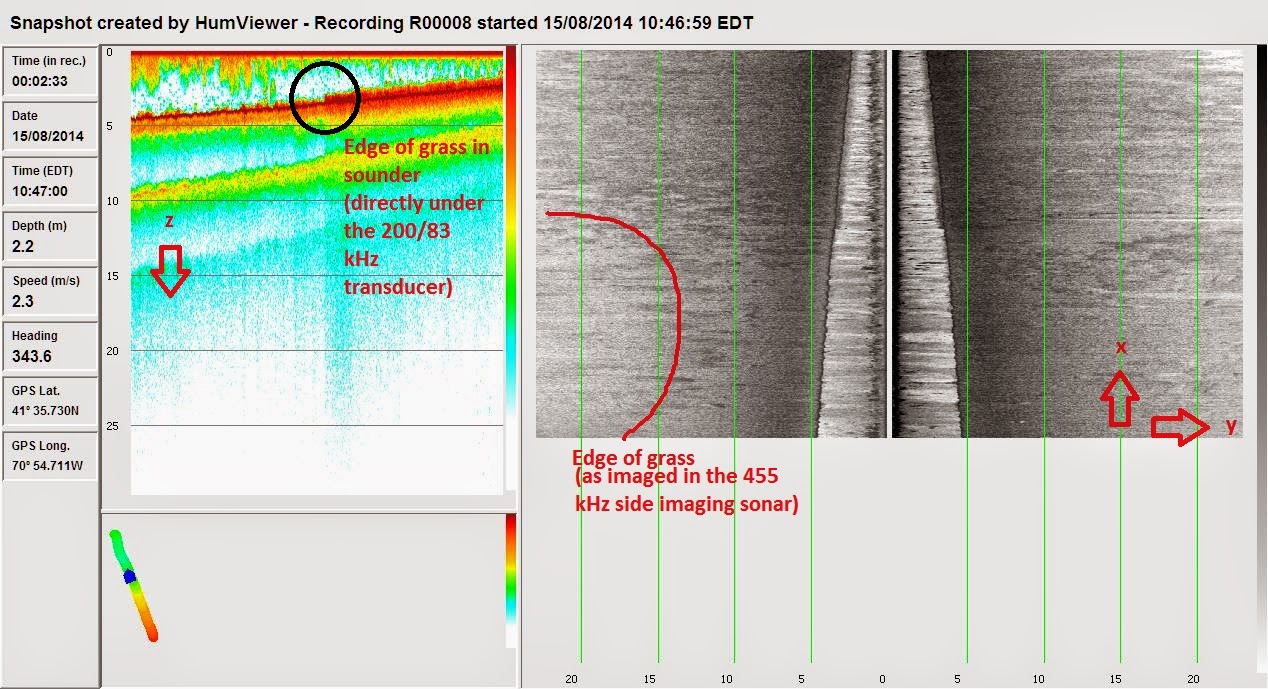Select the "Time (in rec.)" 00:02:33 field
This screenshot has width=1268, height=689.
point(50,71)
